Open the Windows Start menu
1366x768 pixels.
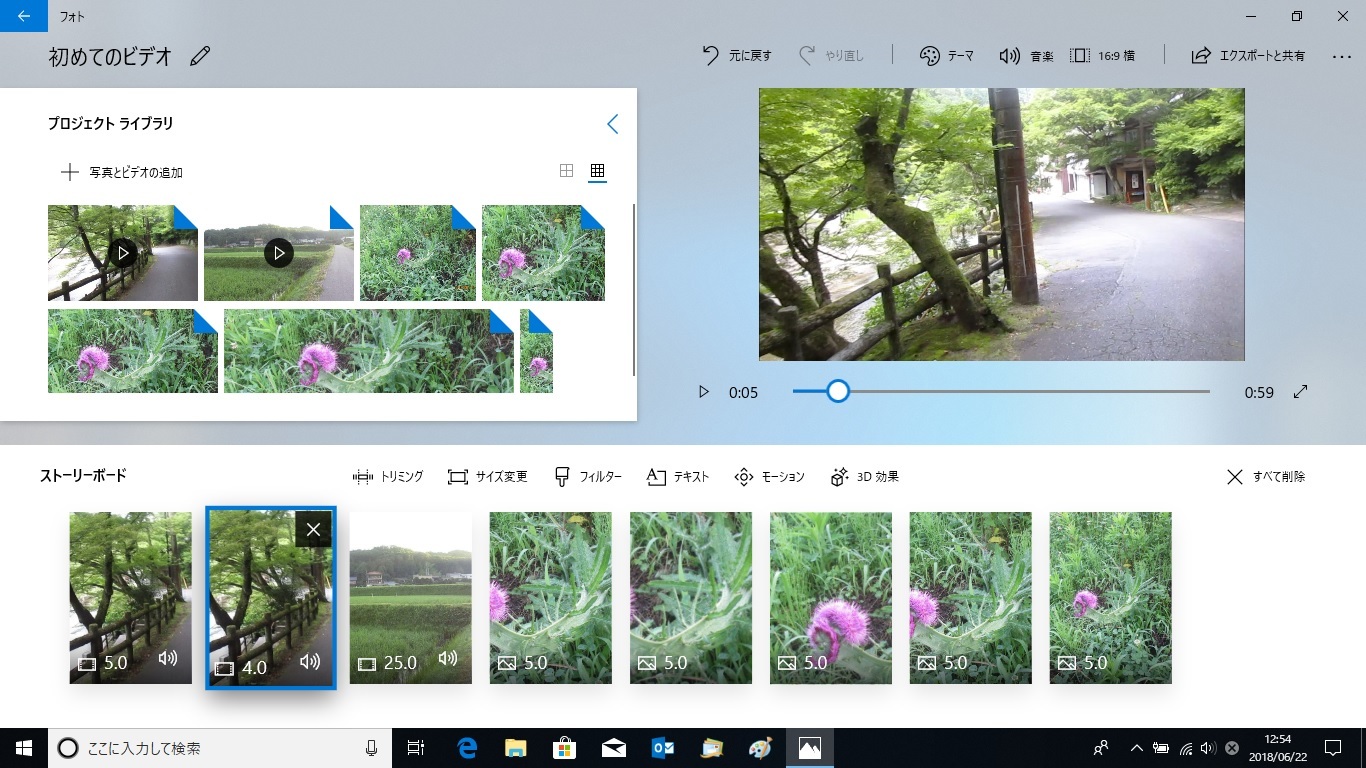click(x=23, y=748)
